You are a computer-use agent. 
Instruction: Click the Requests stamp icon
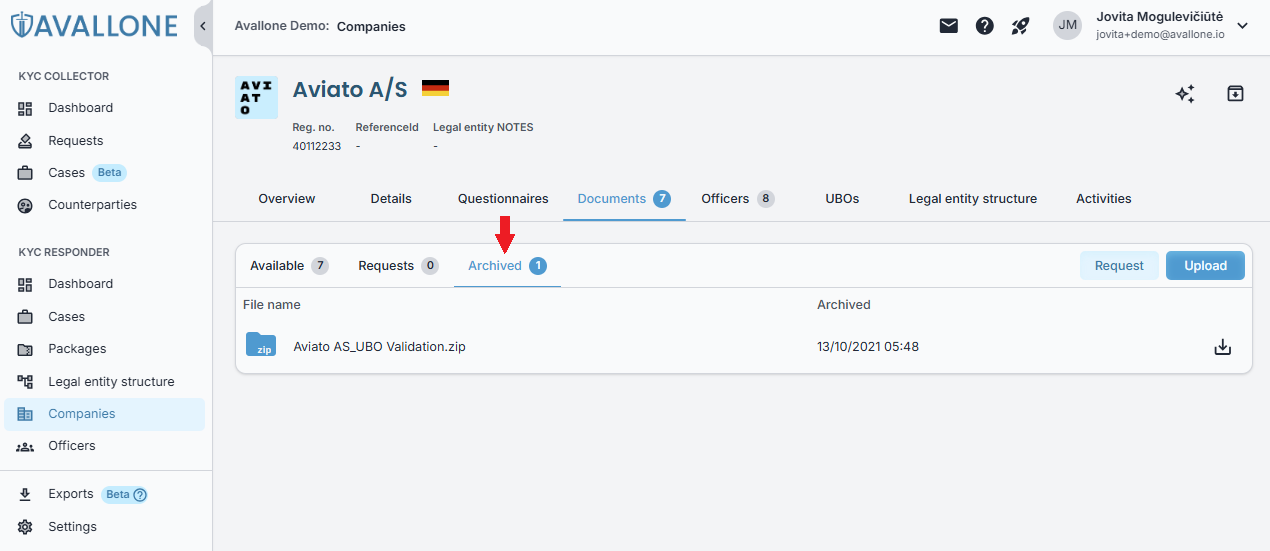26,141
